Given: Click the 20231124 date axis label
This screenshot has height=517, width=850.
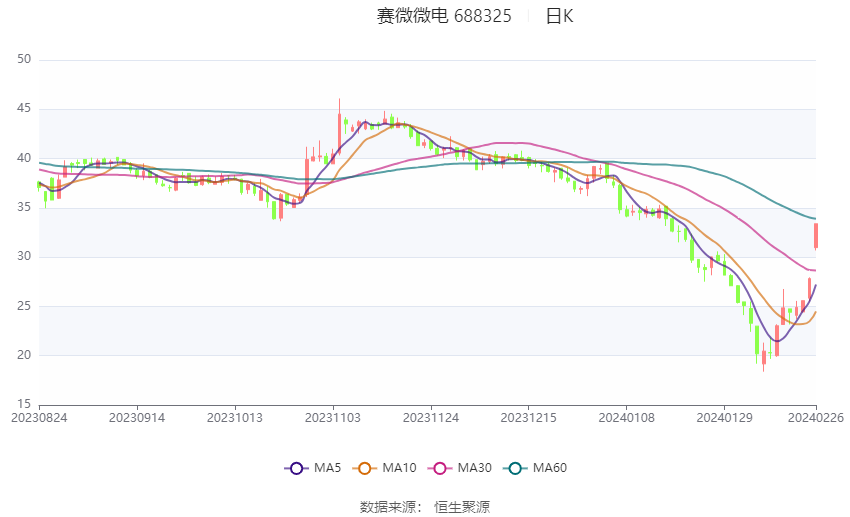Looking at the screenshot, I should (x=431, y=418).
